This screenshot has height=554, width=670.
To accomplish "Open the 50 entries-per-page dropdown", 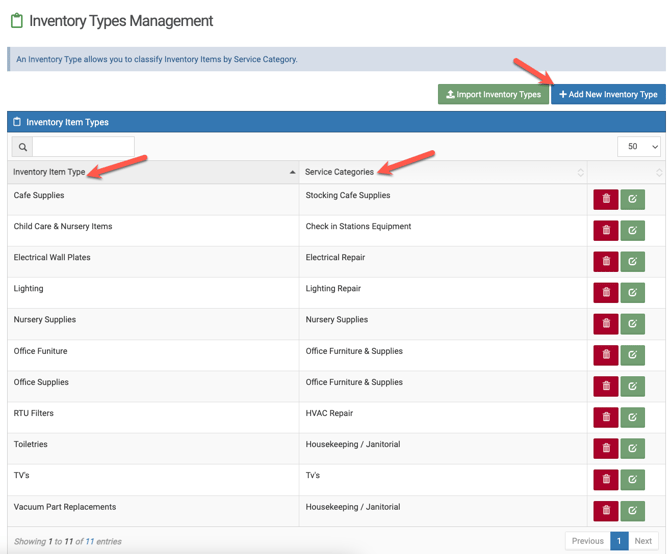I will (639, 147).
